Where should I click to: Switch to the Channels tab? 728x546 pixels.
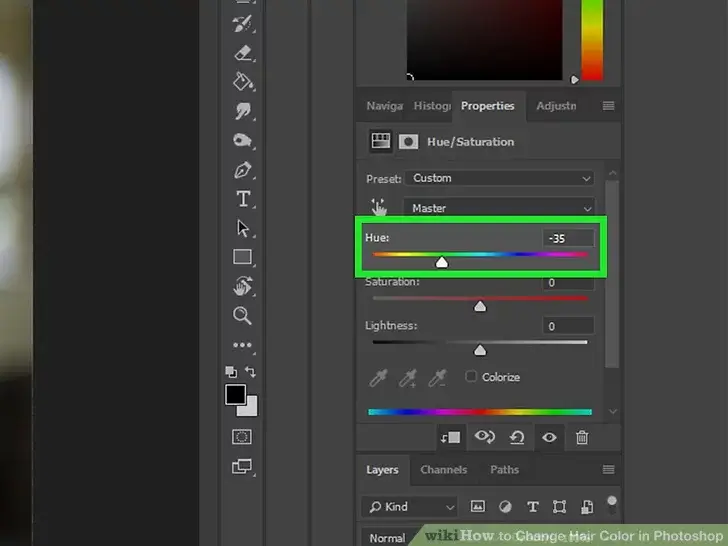[443, 470]
